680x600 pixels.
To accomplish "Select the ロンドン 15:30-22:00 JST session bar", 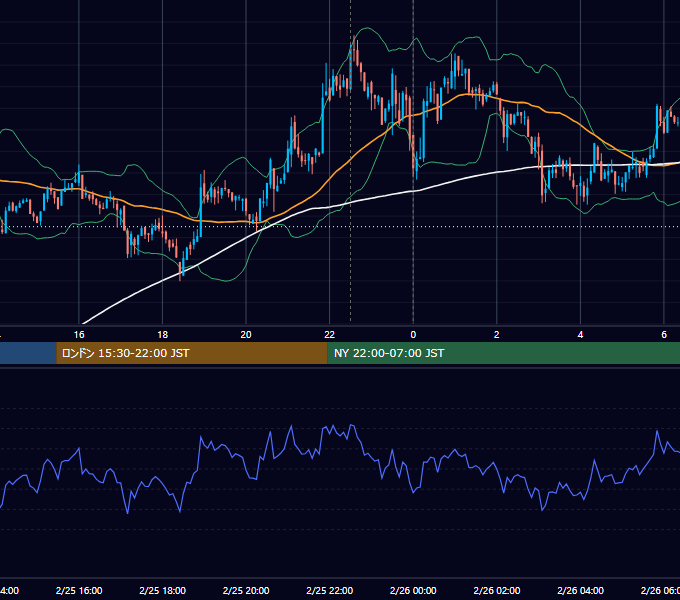I will pos(192,353).
